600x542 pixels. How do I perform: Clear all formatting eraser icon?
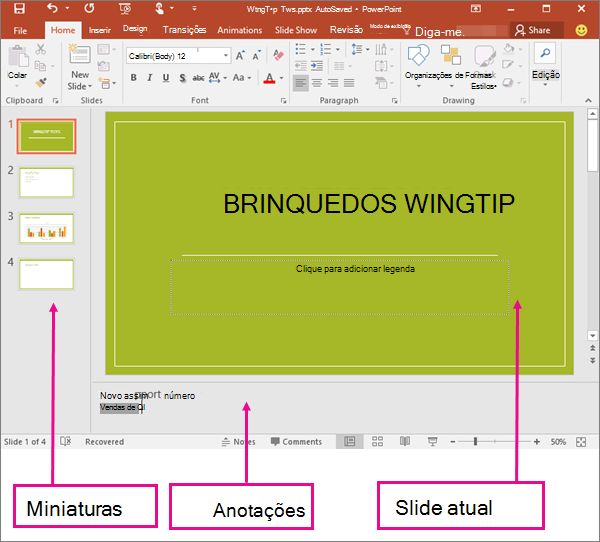pos(278,55)
